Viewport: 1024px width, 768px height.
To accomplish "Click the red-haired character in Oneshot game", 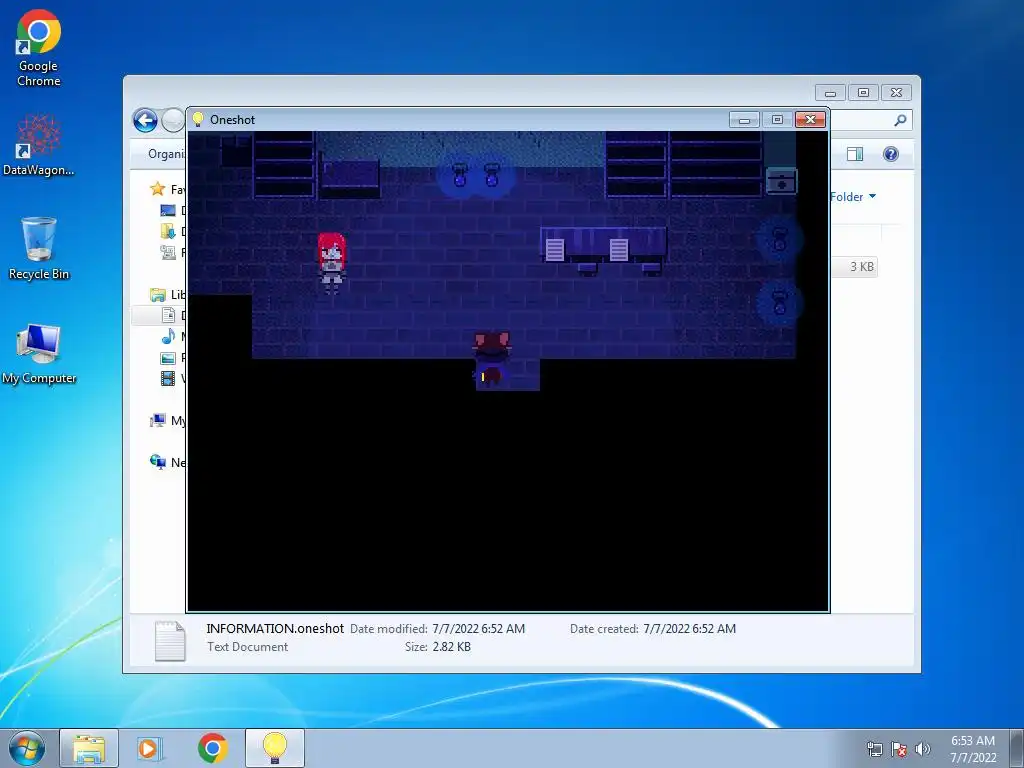I will (x=332, y=263).
